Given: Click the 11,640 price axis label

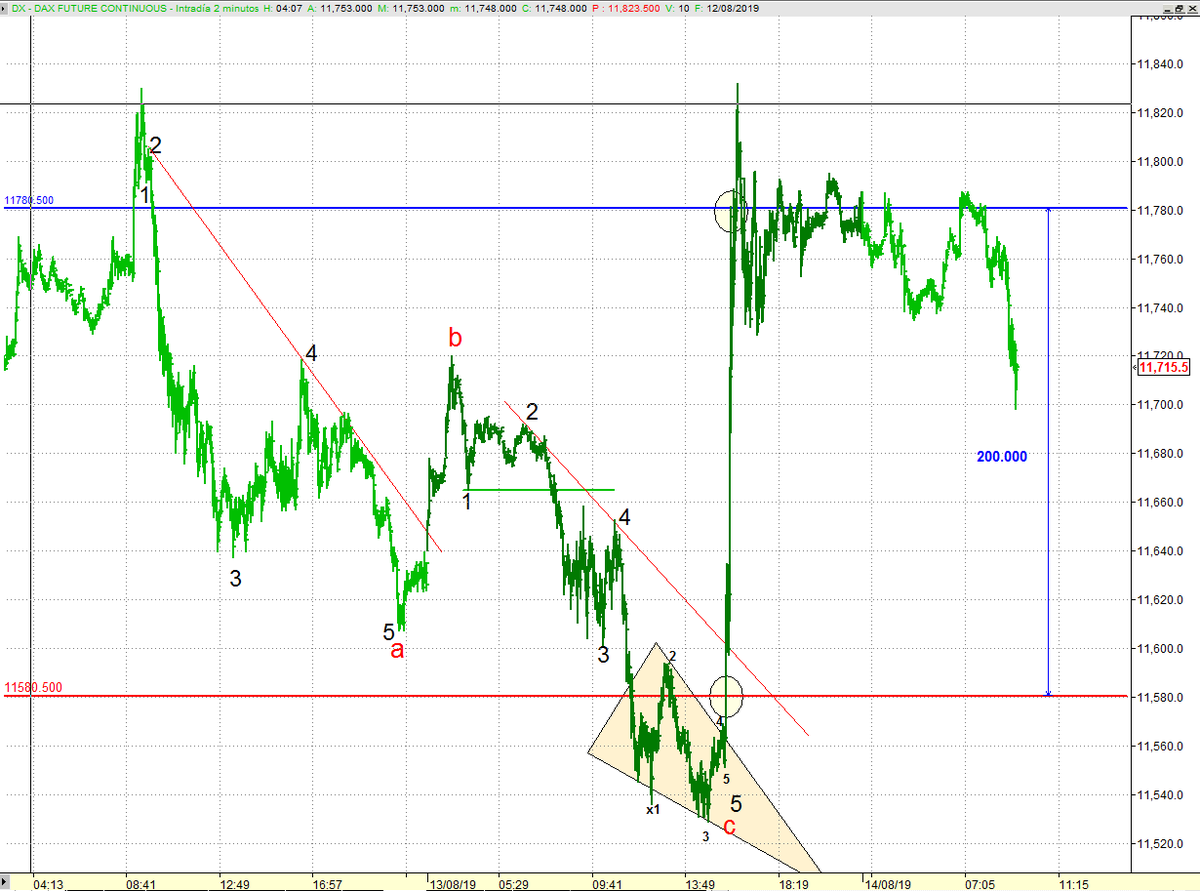Looking at the screenshot, I should point(1158,552).
